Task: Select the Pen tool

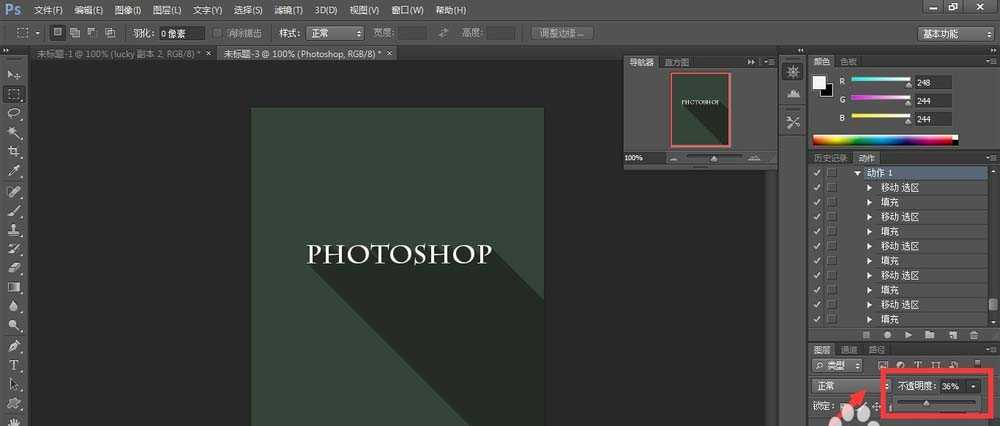Action: coord(14,346)
